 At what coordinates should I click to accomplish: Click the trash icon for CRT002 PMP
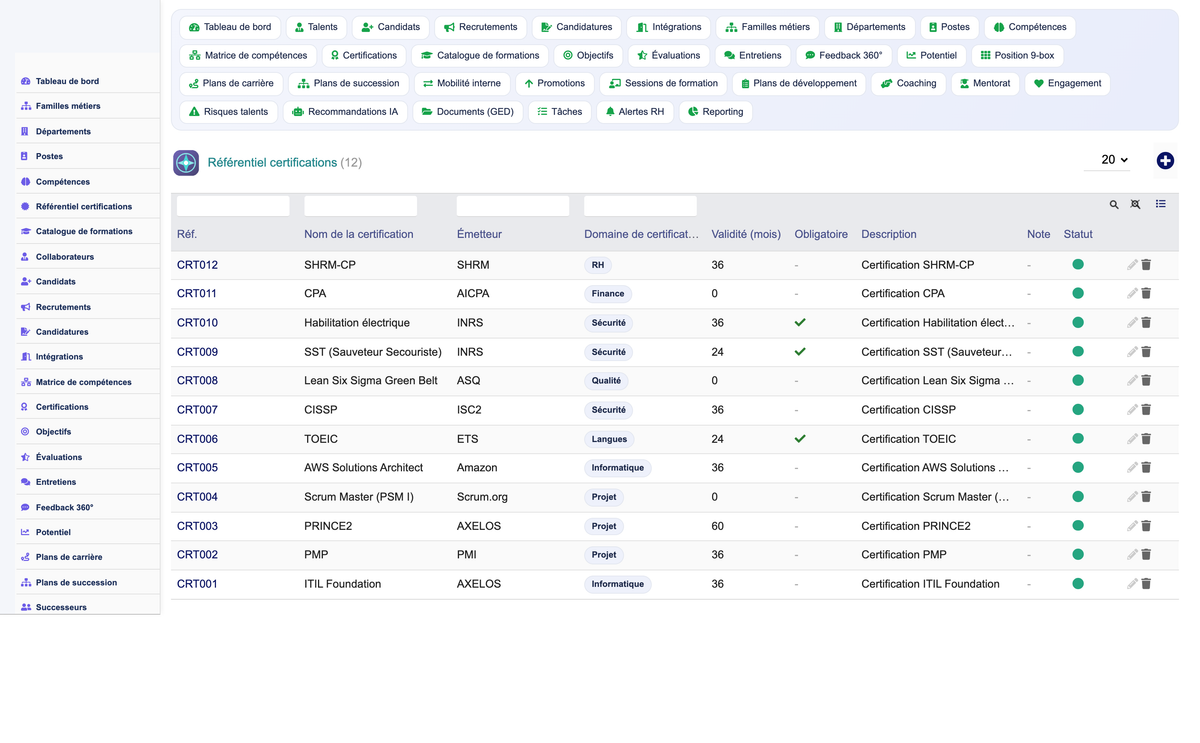click(x=1146, y=555)
